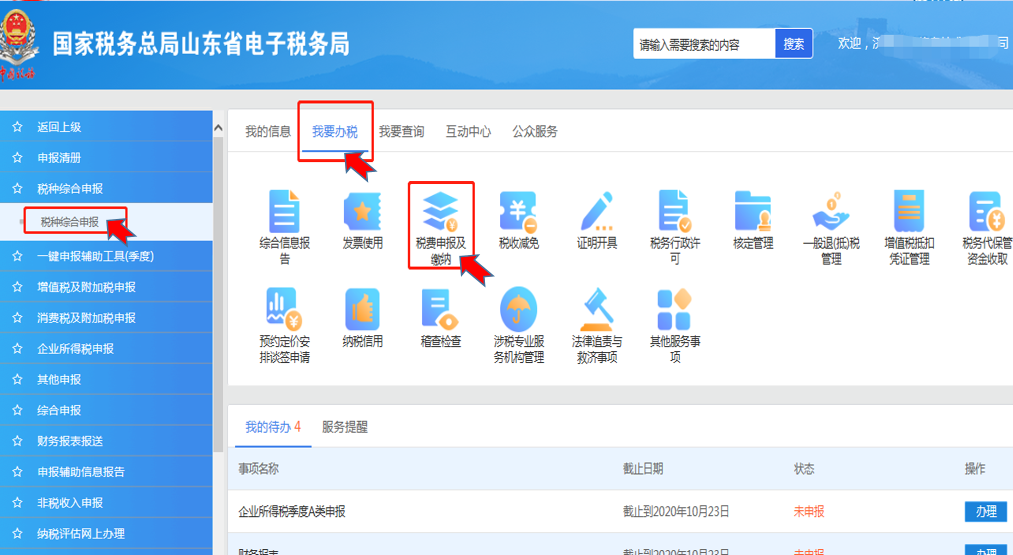The width and height of the screenshot is (1013, 555).
Task: Click the 状态 column header
Action: click(x=804, y=468)
